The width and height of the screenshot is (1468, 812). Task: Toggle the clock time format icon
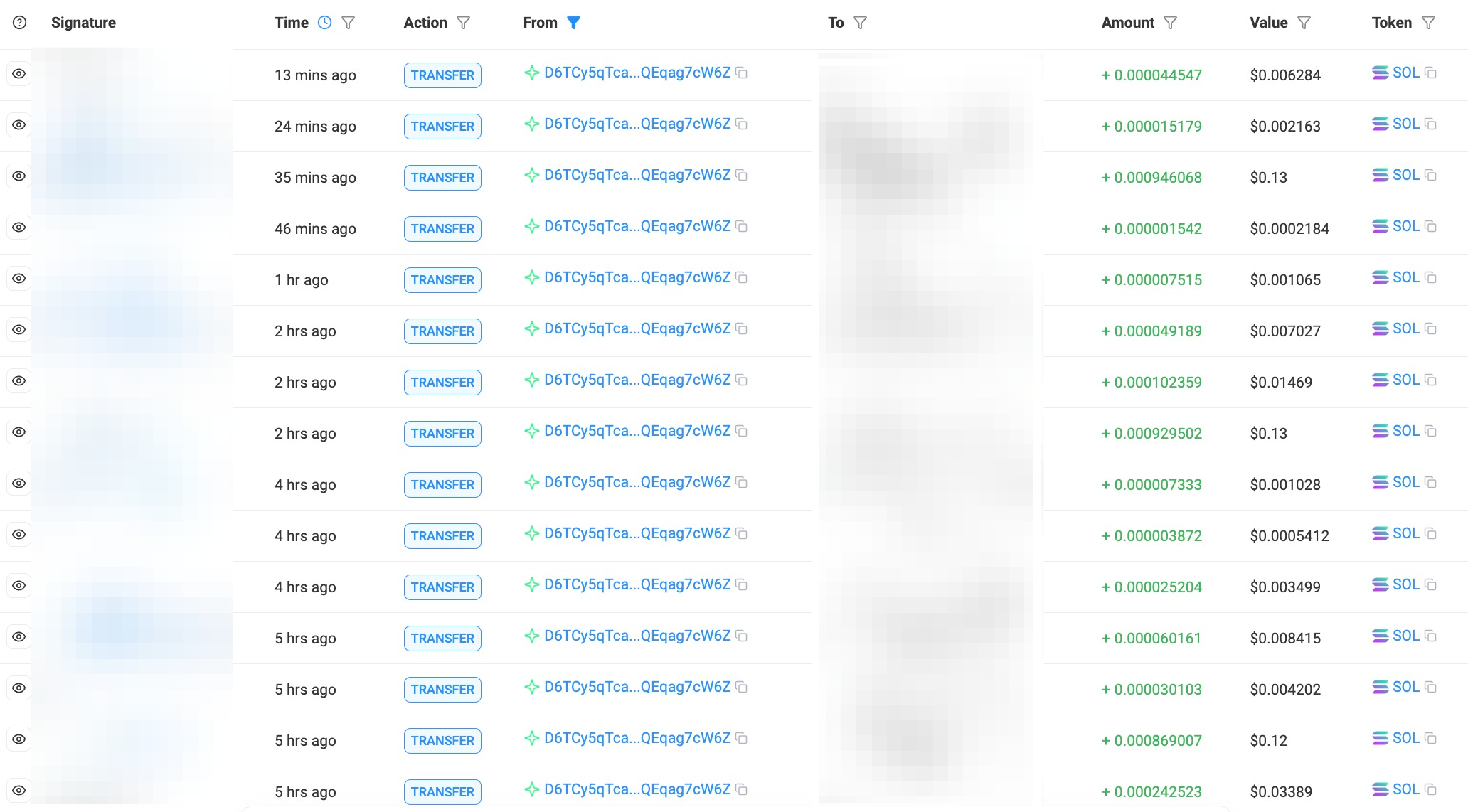[324, 23]
